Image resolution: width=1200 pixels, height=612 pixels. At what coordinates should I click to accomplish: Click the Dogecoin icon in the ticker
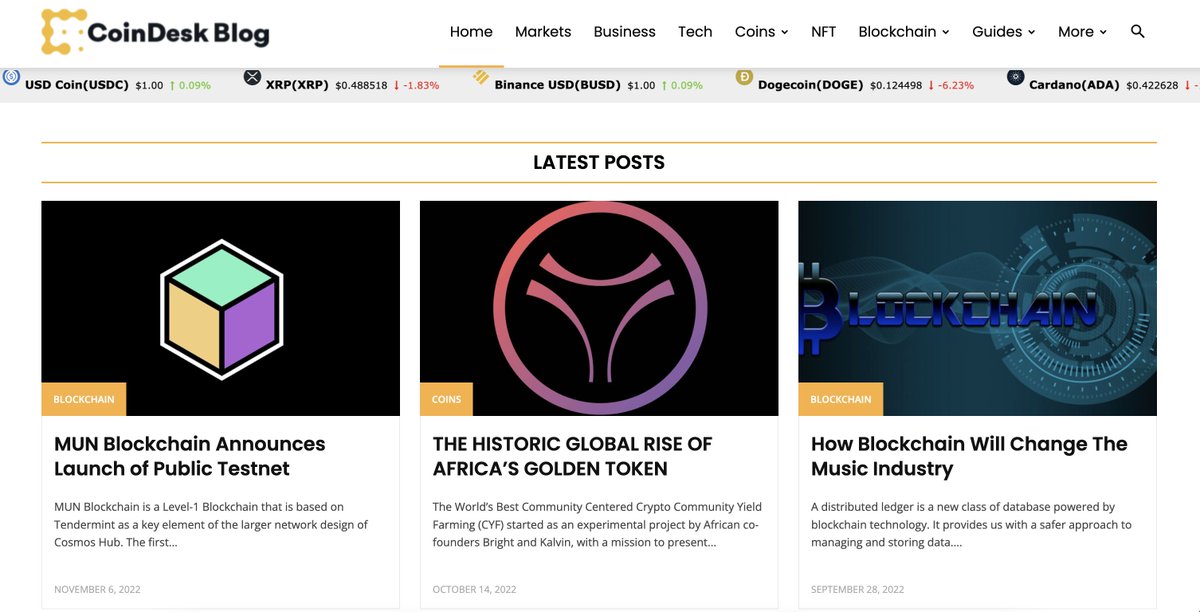(x=743, y=76)
